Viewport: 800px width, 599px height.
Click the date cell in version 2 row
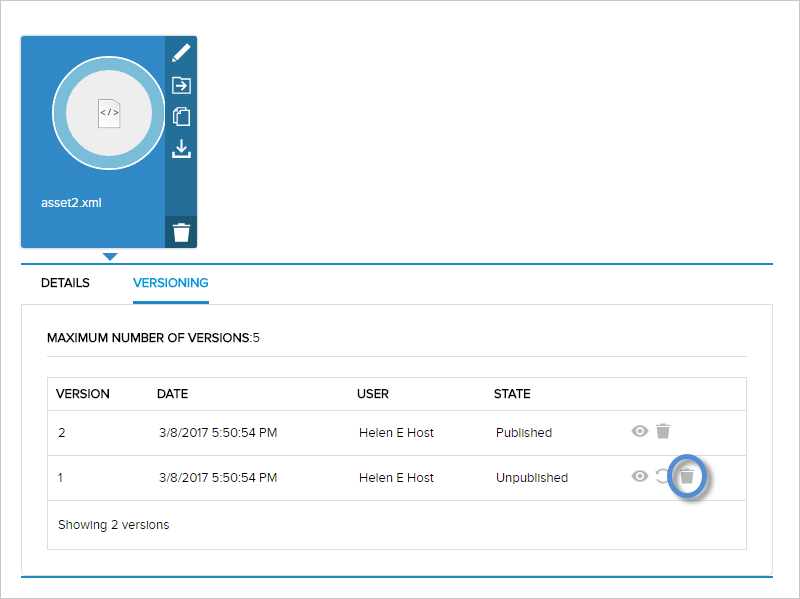[218, 433]
